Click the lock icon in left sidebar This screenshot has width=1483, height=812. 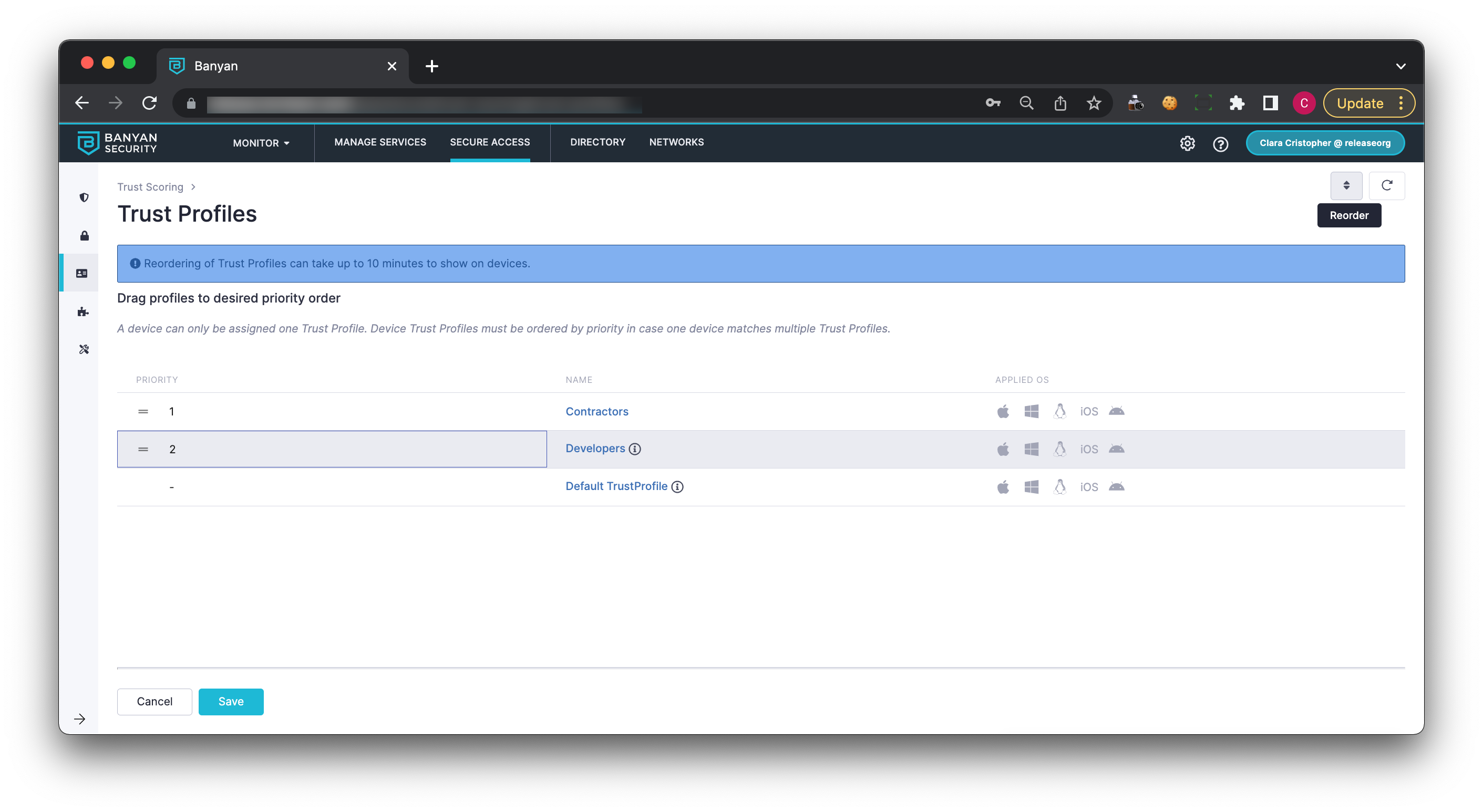coord(84,235)
